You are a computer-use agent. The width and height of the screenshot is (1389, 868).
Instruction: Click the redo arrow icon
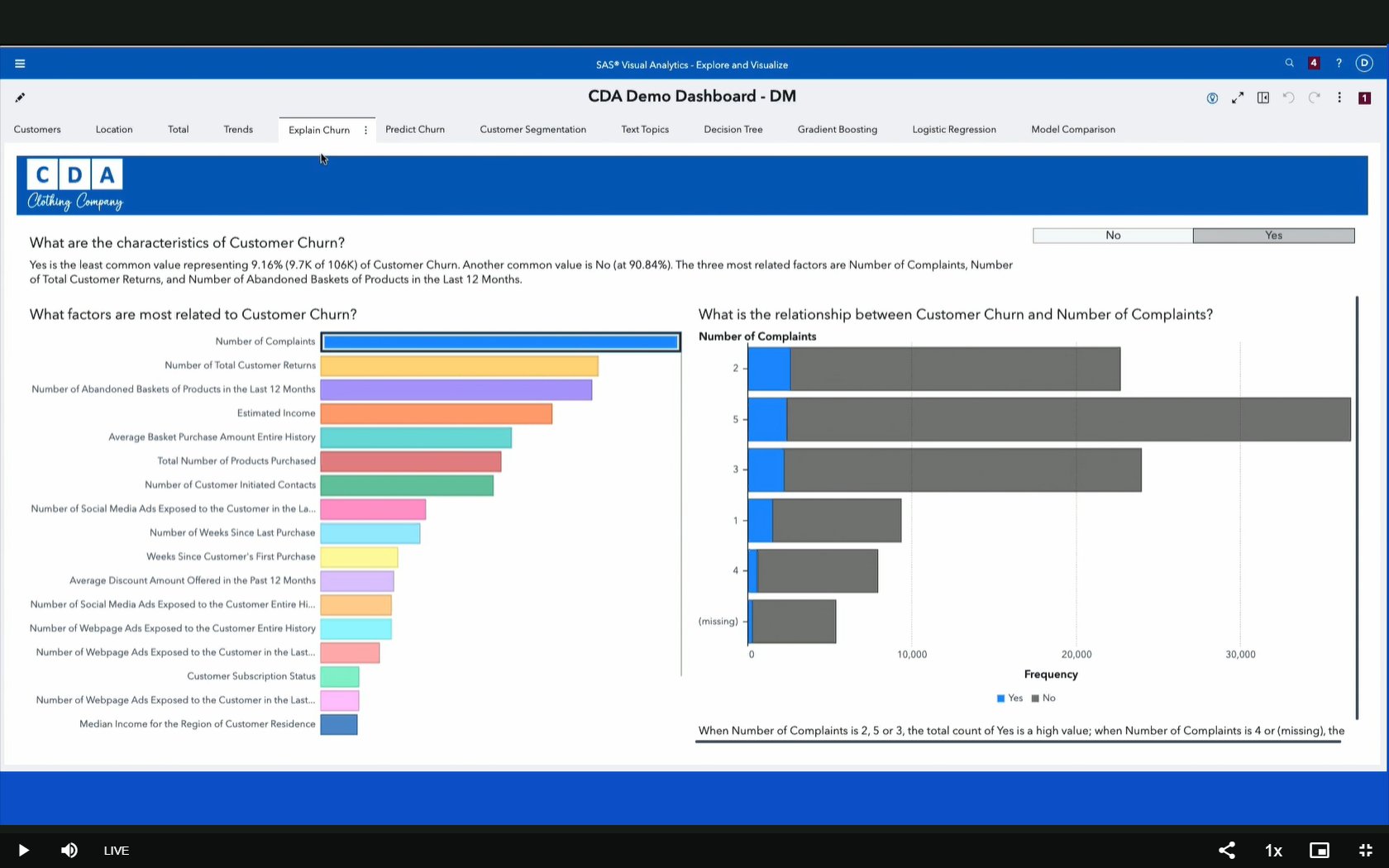(x=1314, y=98)
